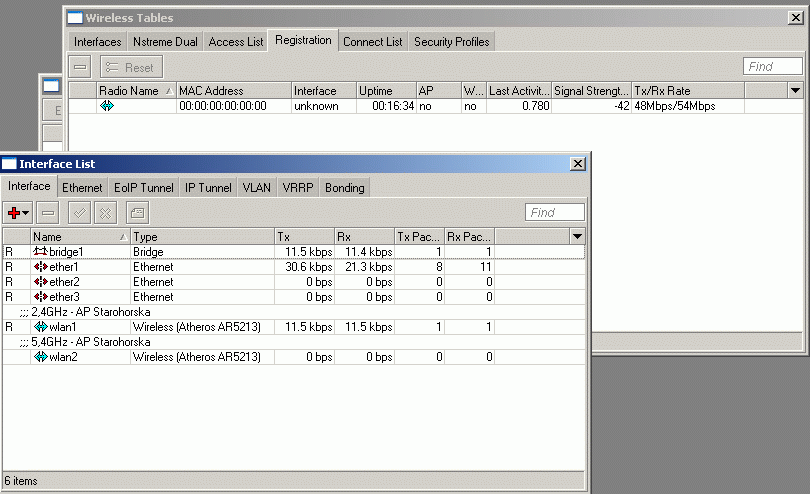The width and height of the screenshot is (810, 494).
Task: Sort by the Radio Name column header
Action: tap(136, 90)
